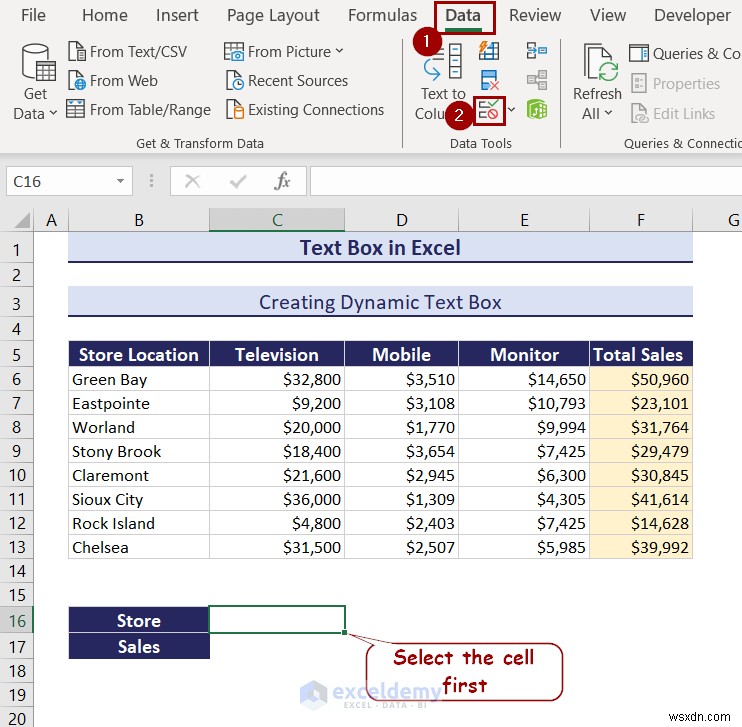Click the 'Eastpointe' cell
Image resolution: width=742 pixels, height=727 pixels.
[139, 403]
